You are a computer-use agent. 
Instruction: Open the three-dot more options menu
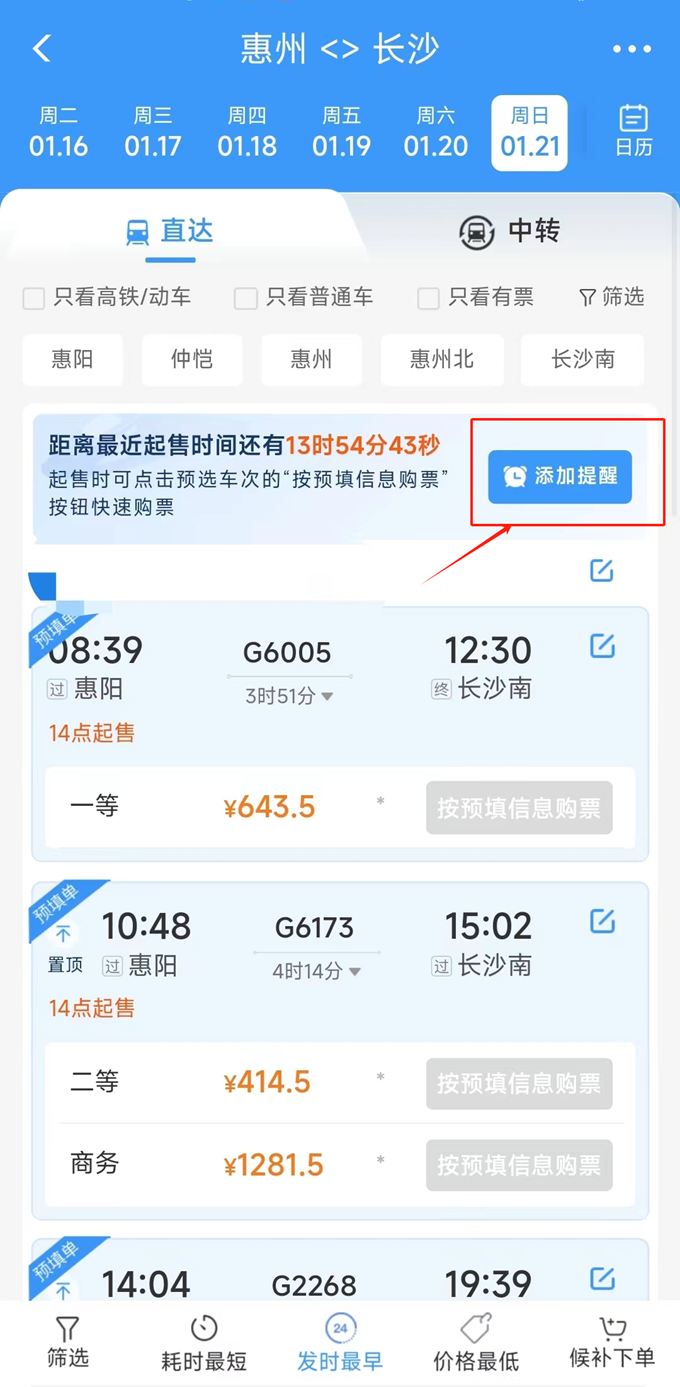click(x=632, y=49)
